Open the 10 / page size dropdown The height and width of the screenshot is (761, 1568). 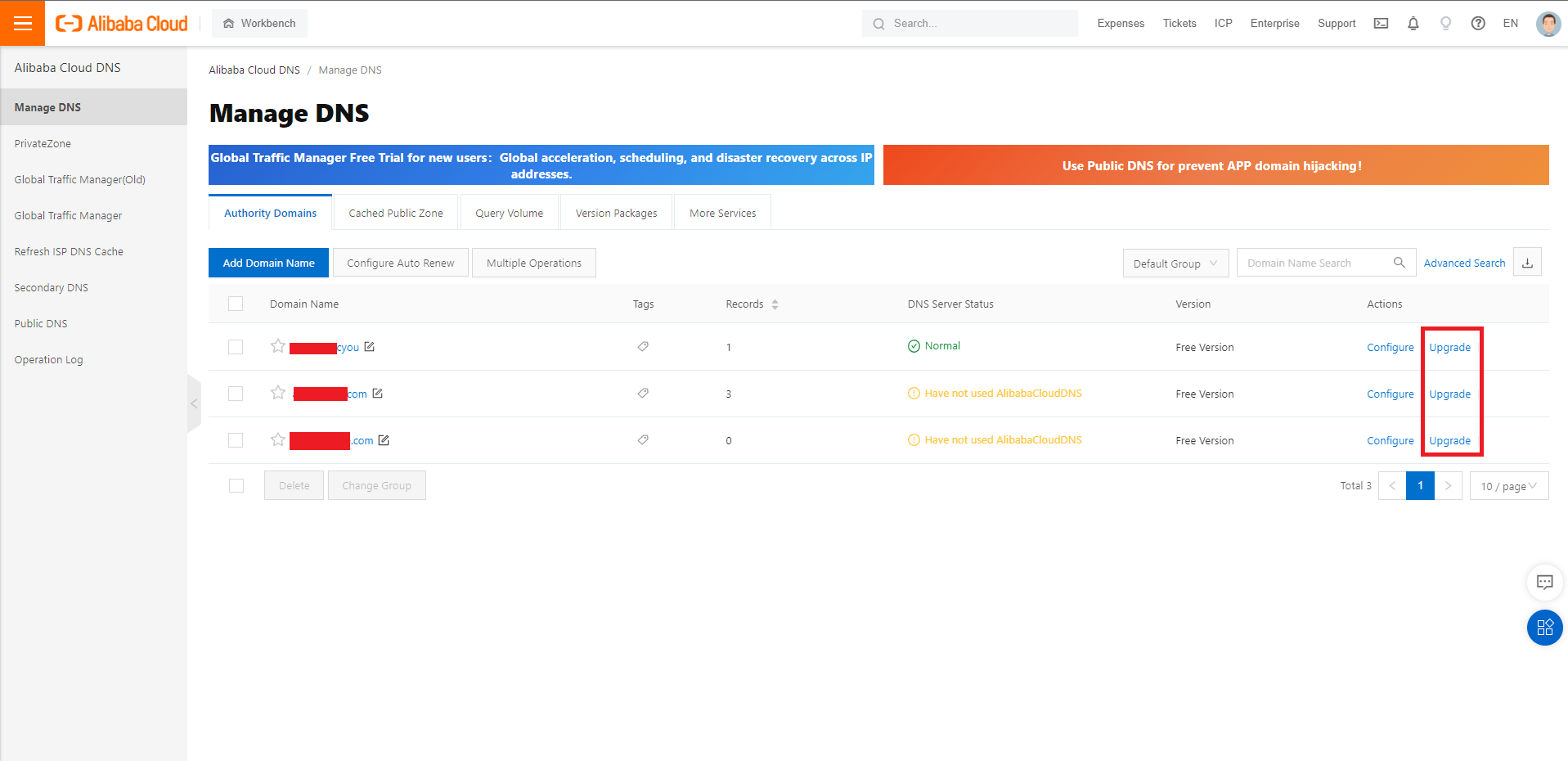pyautogui.click(x=1509, y=486)
